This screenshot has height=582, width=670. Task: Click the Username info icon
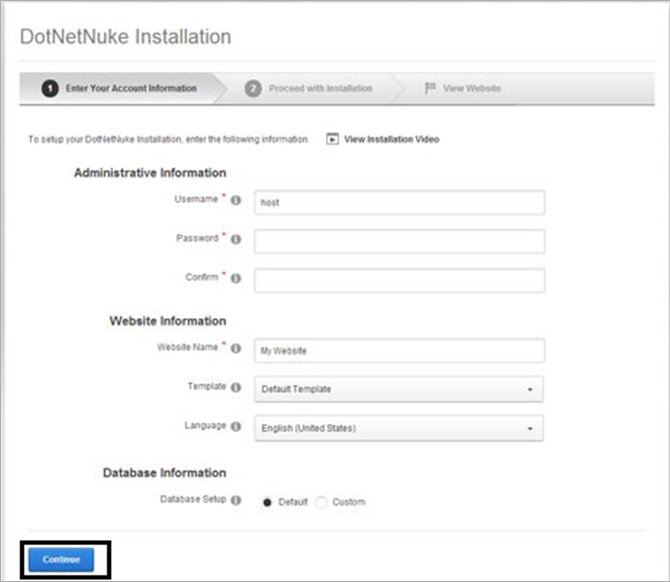coord(236,200)
